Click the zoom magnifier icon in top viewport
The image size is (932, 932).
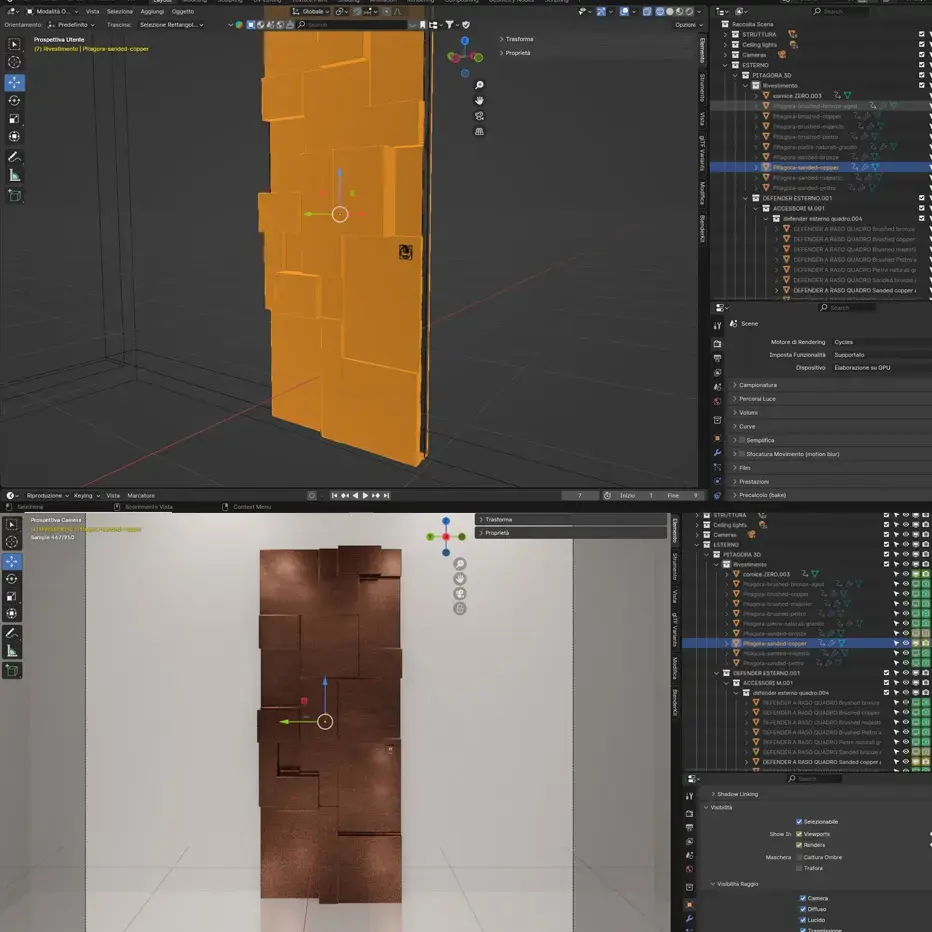[x=479, y=85]
